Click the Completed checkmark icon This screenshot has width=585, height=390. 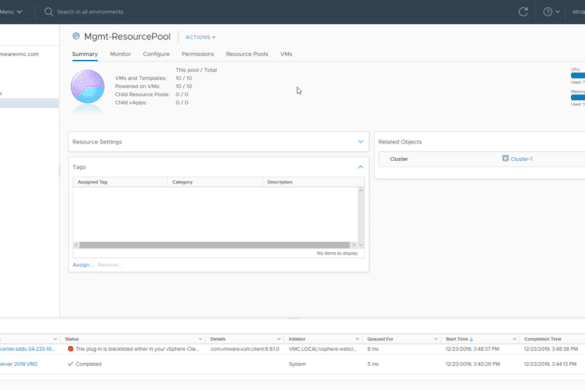click(x=70, y=364)
